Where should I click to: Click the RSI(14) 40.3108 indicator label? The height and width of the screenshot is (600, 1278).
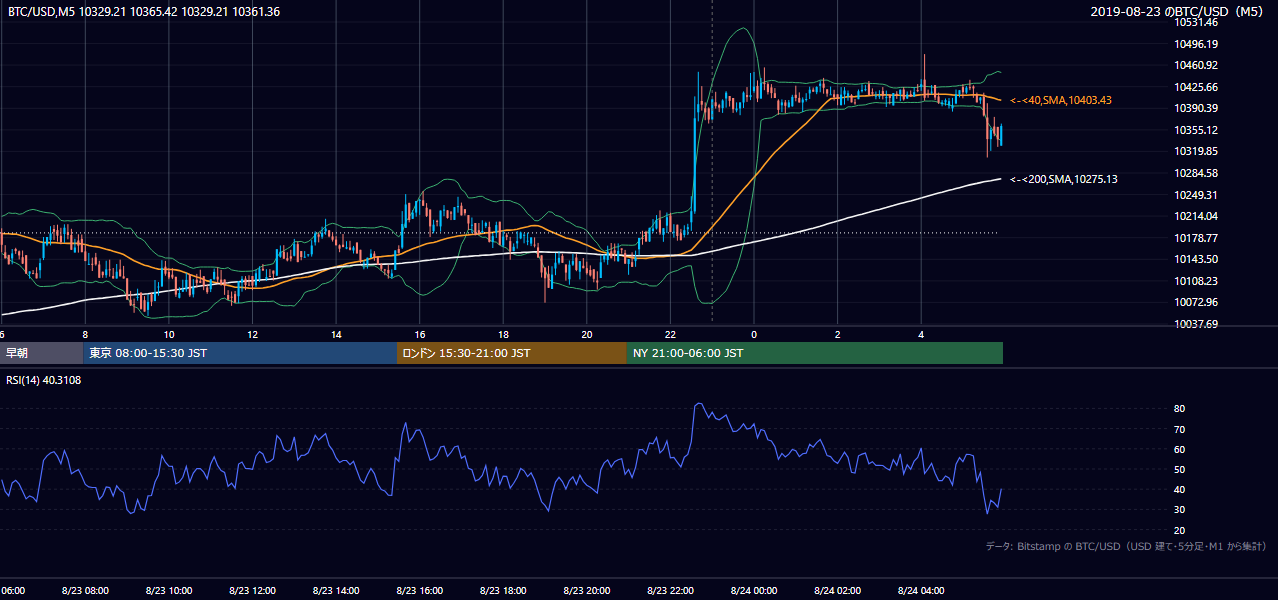(x=44, y=380)
